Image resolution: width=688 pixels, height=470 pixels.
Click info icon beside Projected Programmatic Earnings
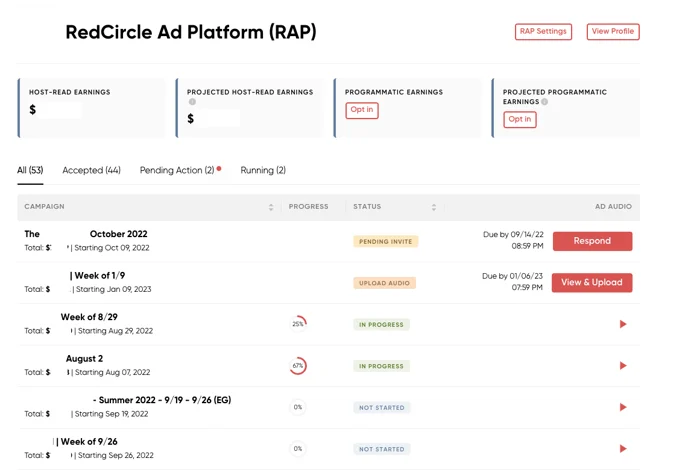click(545, 102)
